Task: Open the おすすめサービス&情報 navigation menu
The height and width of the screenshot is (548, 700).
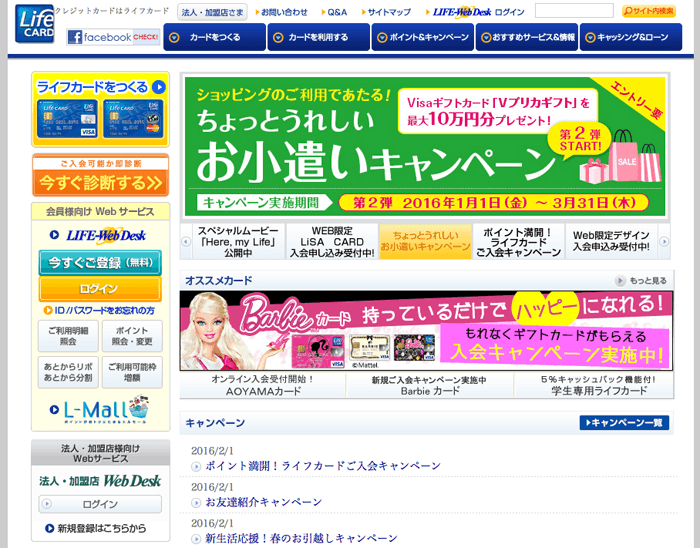Action: (x=527, y=37)
